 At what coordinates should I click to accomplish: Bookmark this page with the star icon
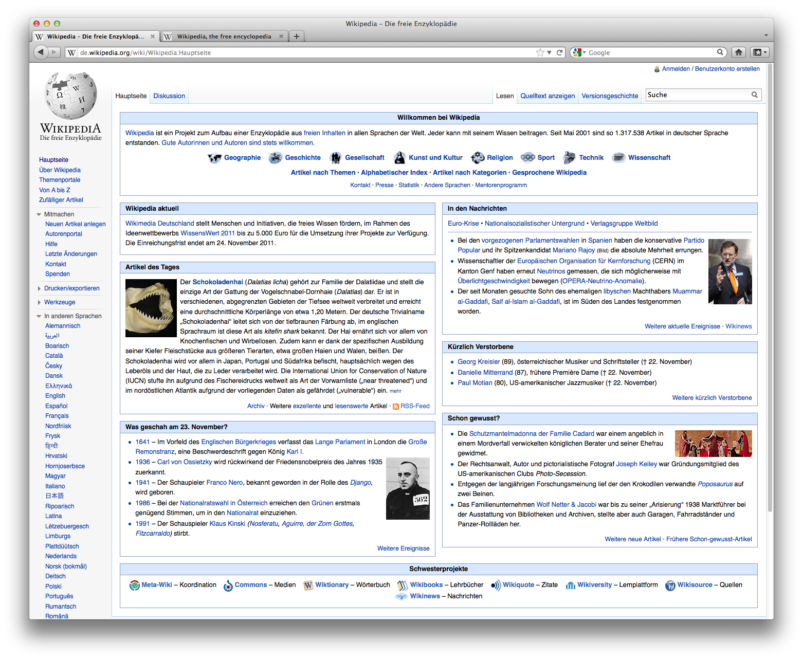click(x=540, y=52)
